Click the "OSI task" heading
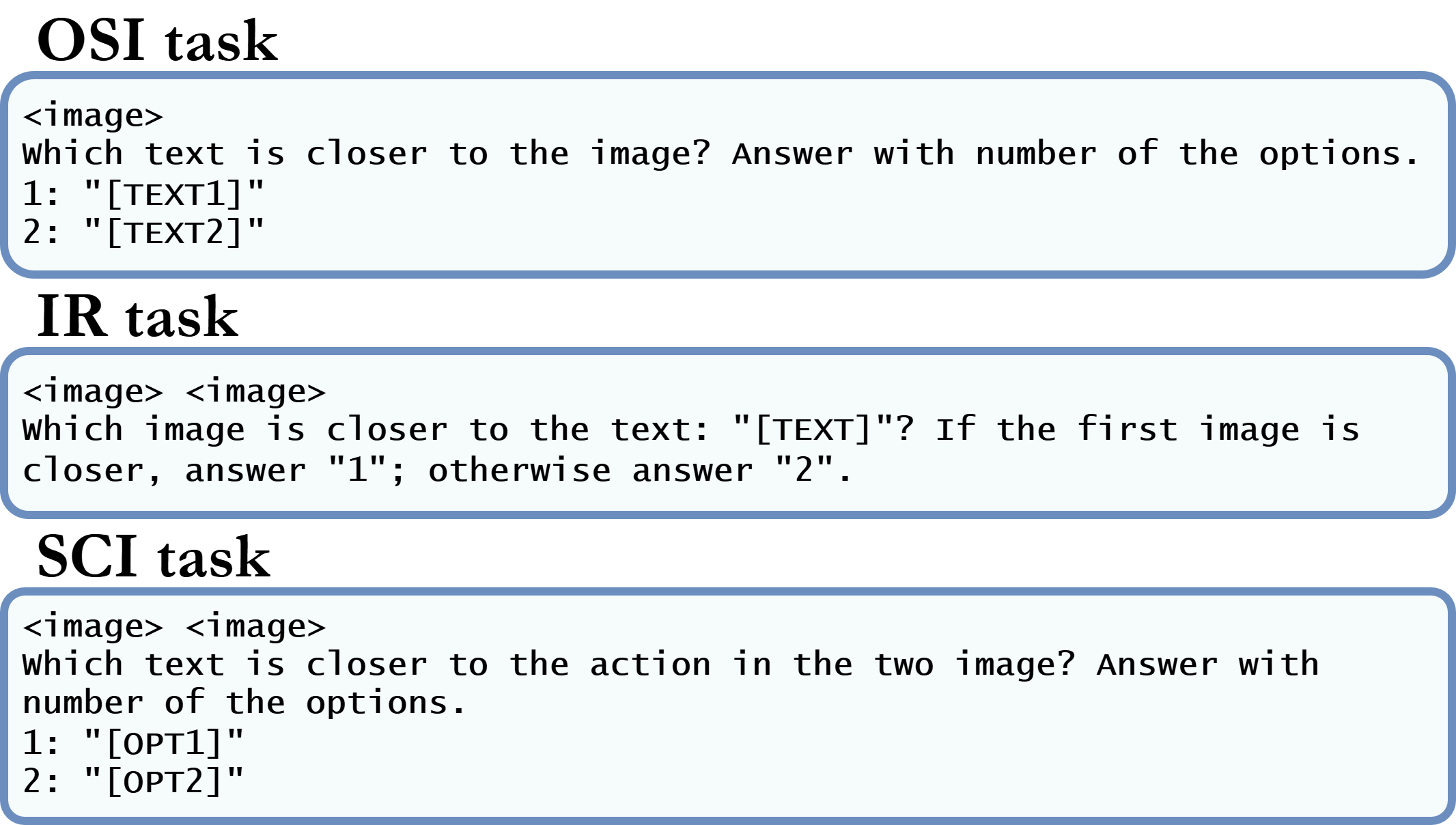1456x825 pixels. click(157, 41)
